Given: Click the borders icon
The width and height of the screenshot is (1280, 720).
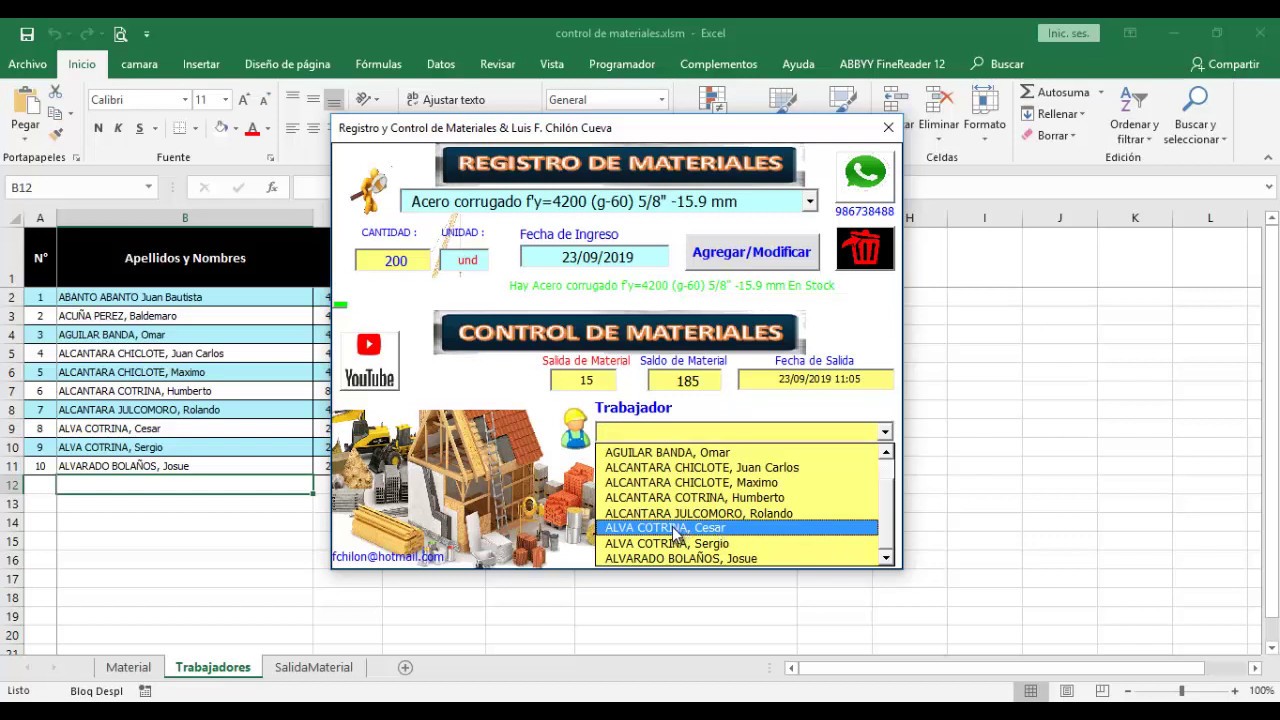Looking at the screenshot, I should [179, 128].
